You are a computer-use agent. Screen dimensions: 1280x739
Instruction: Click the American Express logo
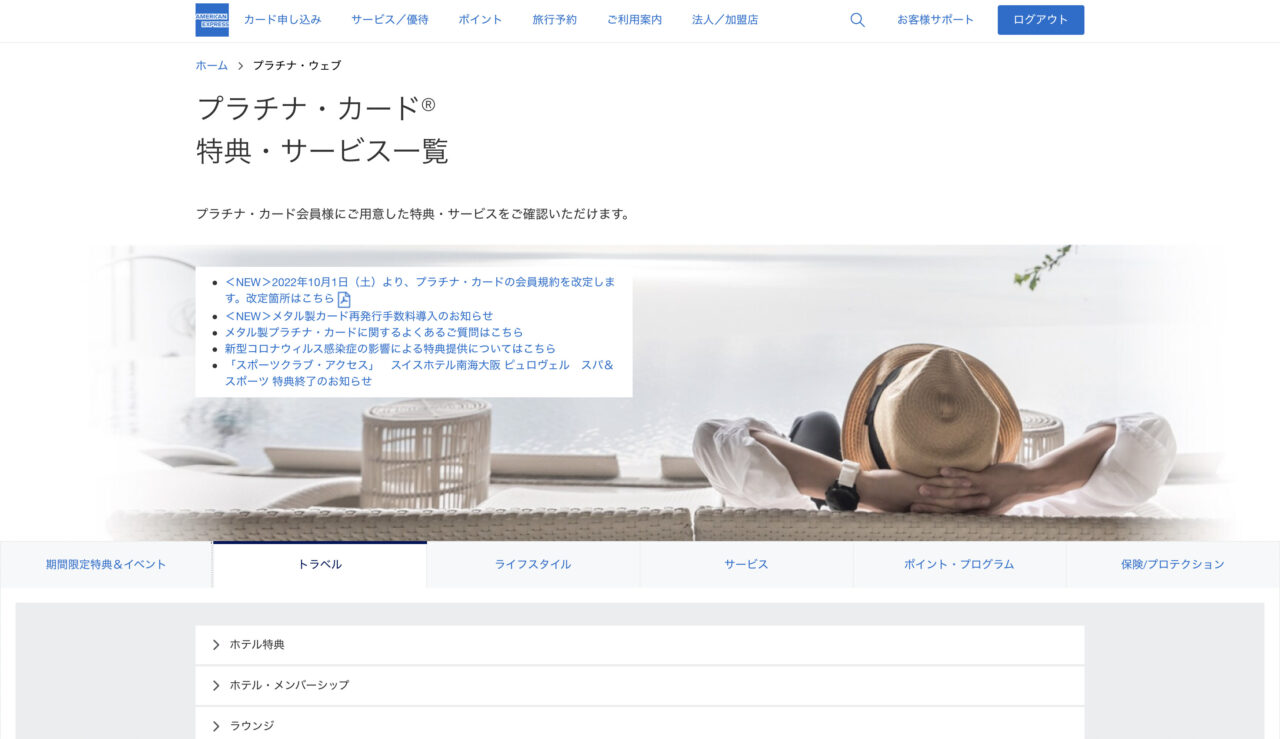(x=212, y=20)
